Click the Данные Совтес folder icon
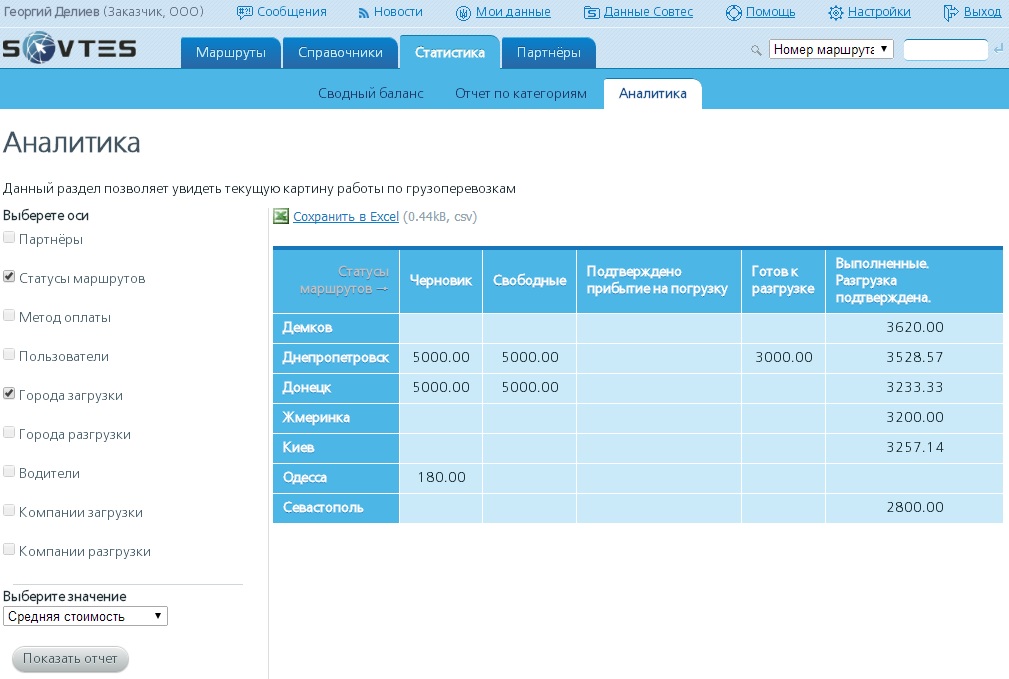Screen dimensions: 1009x679 (x=591, y=13)
